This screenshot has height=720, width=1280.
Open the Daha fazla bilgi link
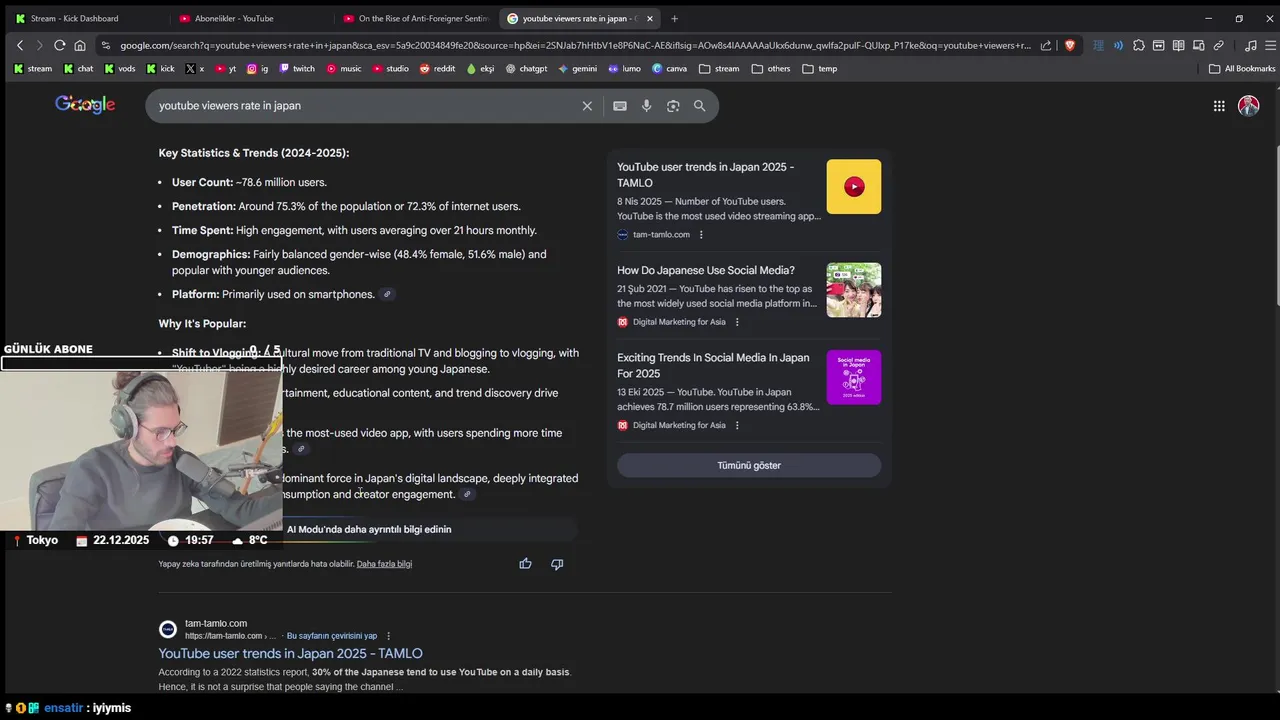(384, 564)
